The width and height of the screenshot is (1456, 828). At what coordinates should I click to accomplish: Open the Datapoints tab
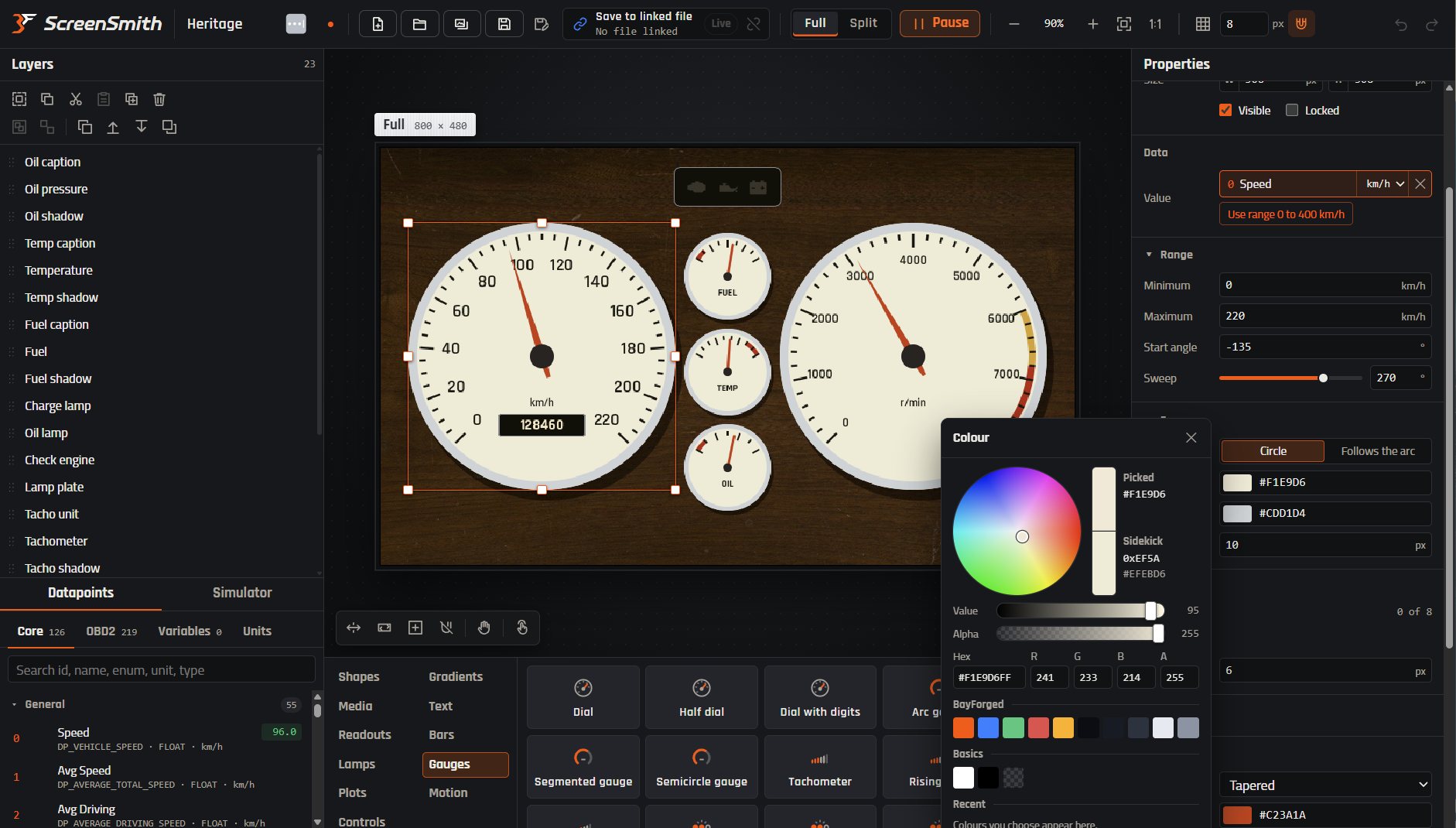[x=80, y=593]
